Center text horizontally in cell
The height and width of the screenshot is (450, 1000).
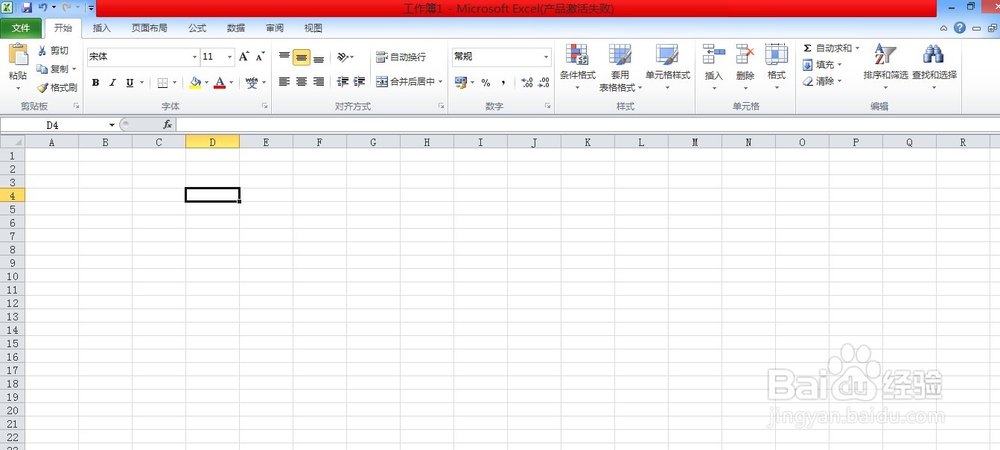coord(302,82)
